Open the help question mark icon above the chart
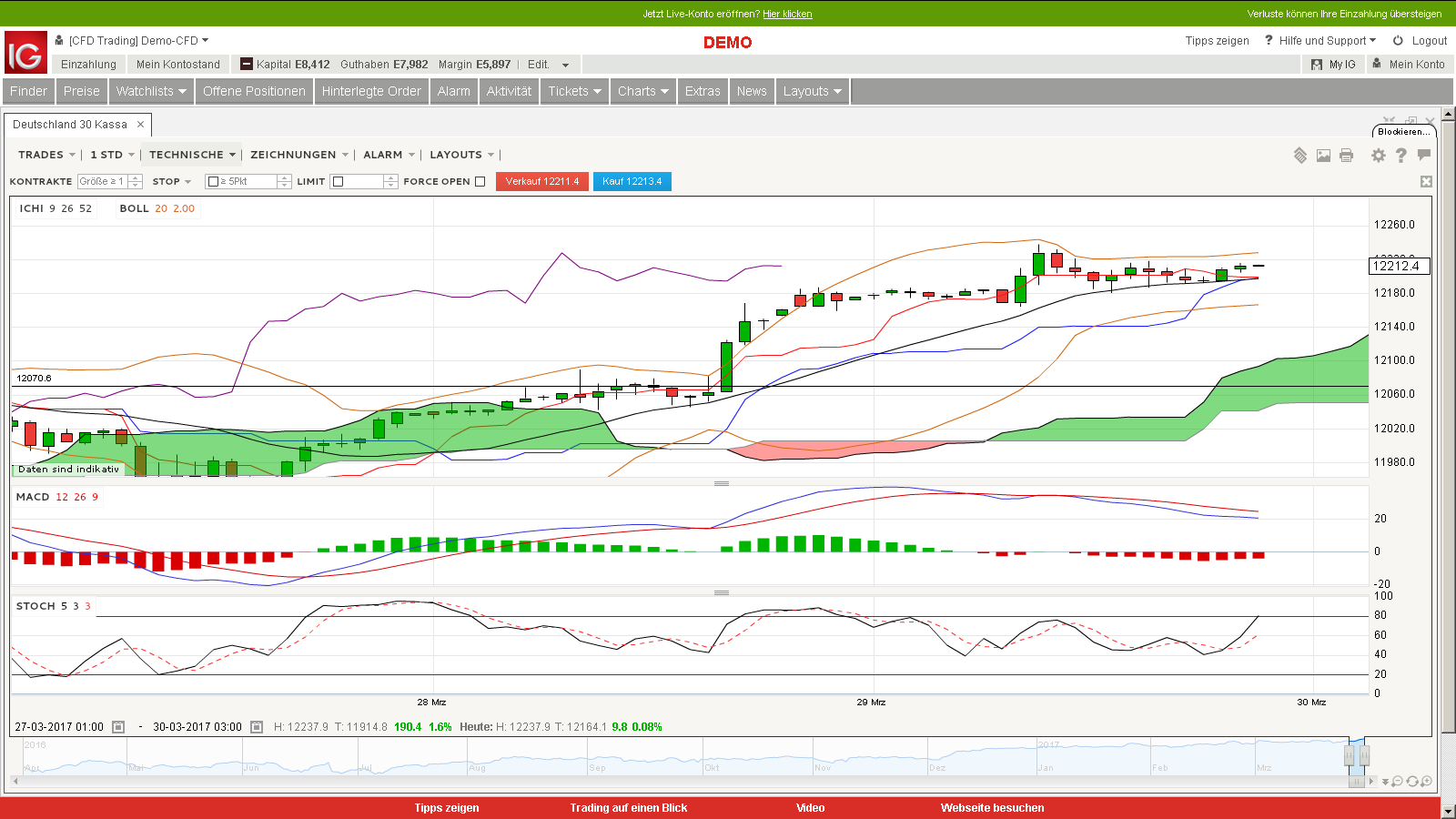The image size is (1456, 819). click(x=1401, y=155)
